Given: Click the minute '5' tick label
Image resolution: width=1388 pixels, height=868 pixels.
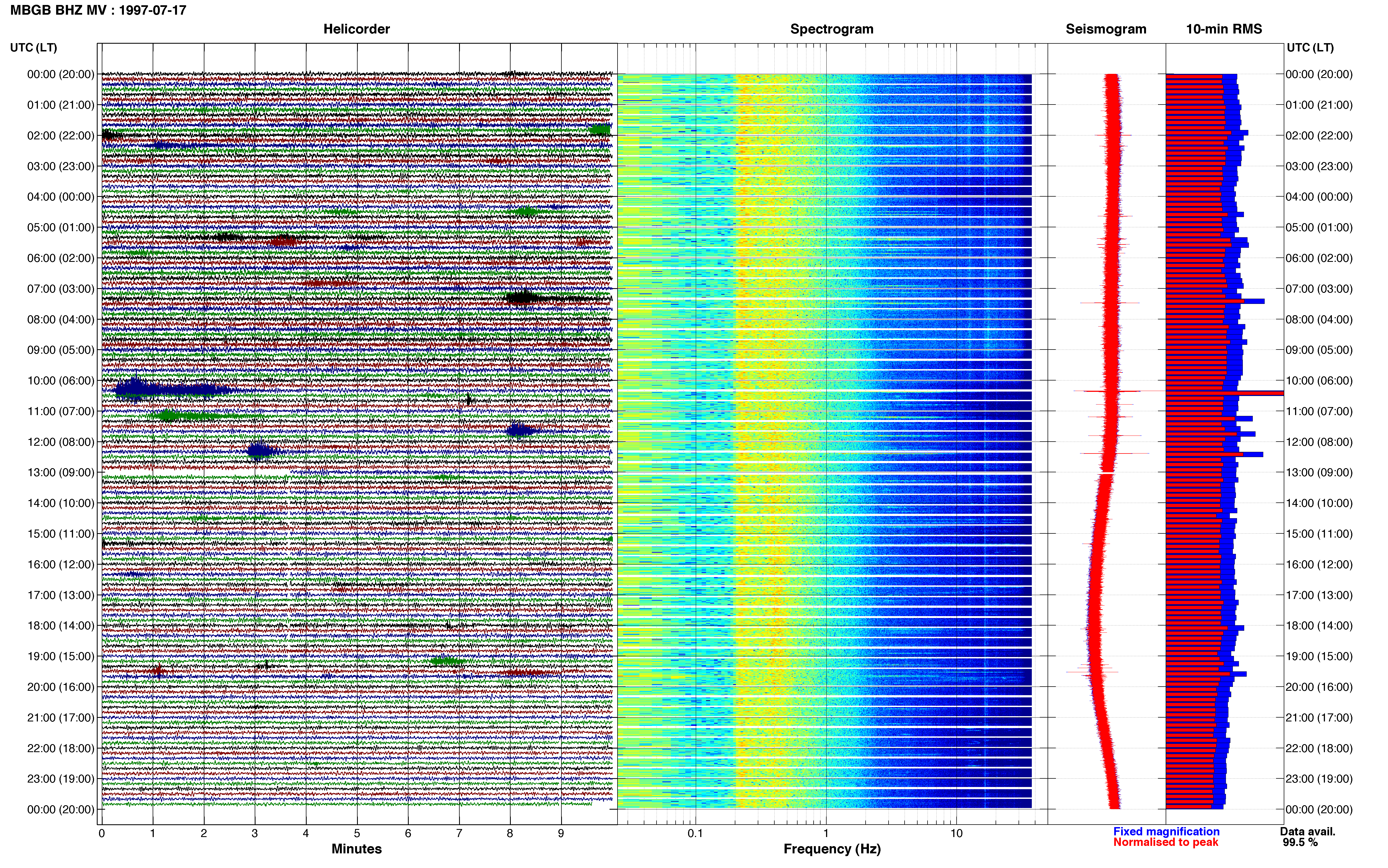Looking at the screenshot, I should click(x=357, y=833).
